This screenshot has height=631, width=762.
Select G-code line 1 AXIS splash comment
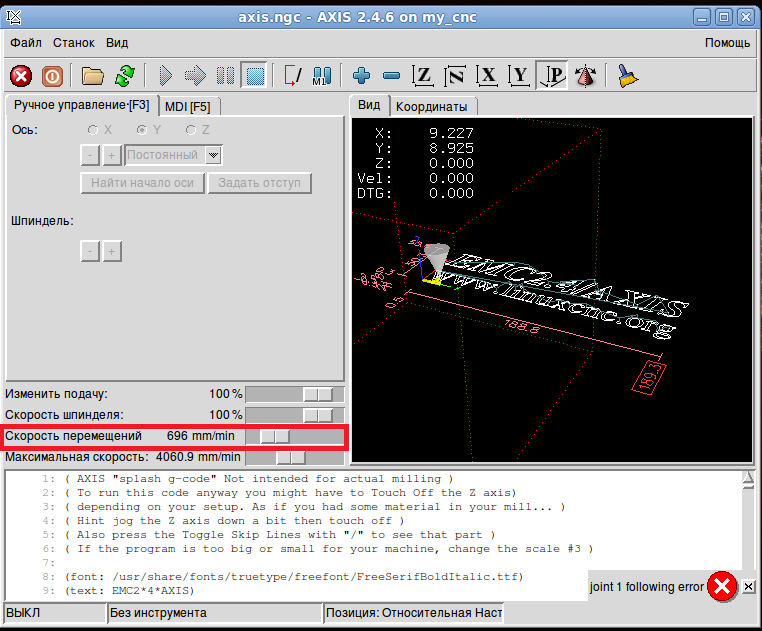coord(259,479)
